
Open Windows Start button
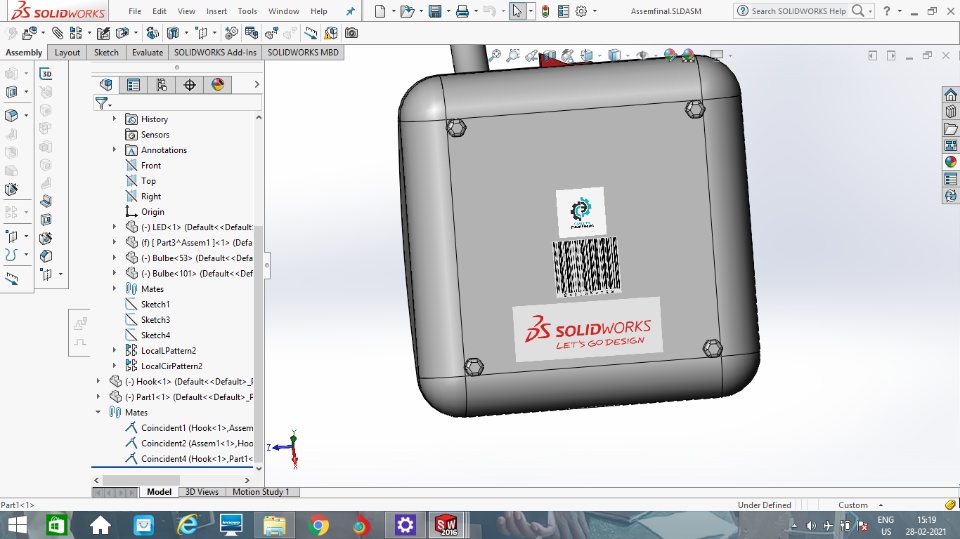pyautogui.click(x=17, y=526)
